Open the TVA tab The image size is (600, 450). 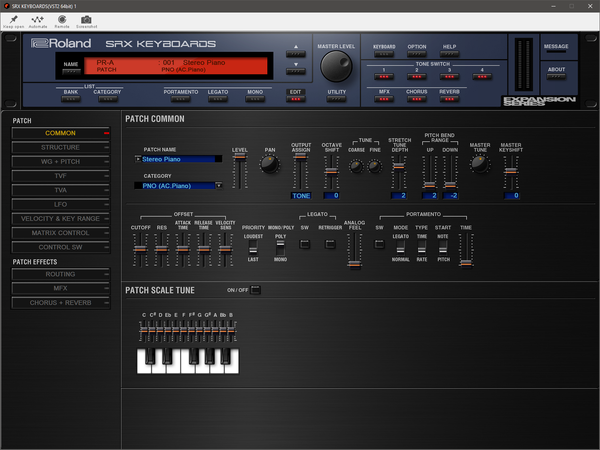[x=60, y=190]
